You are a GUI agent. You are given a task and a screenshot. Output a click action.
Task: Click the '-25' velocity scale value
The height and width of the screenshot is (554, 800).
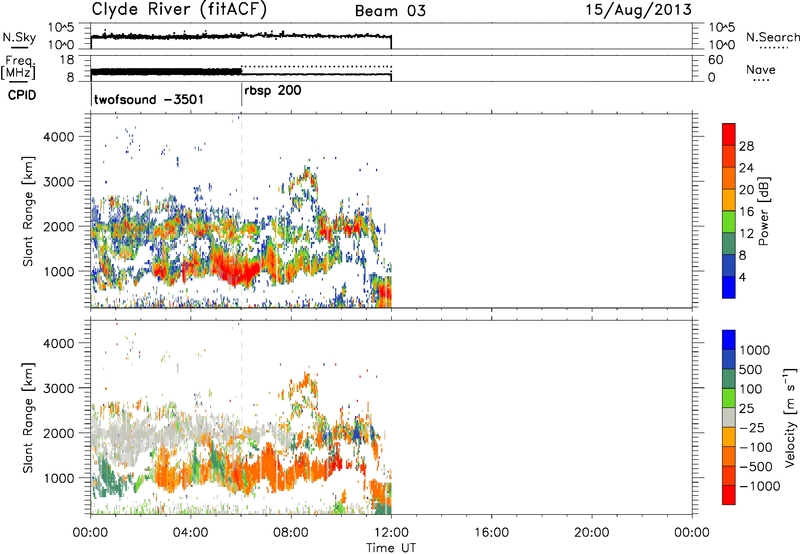point(754,428)
